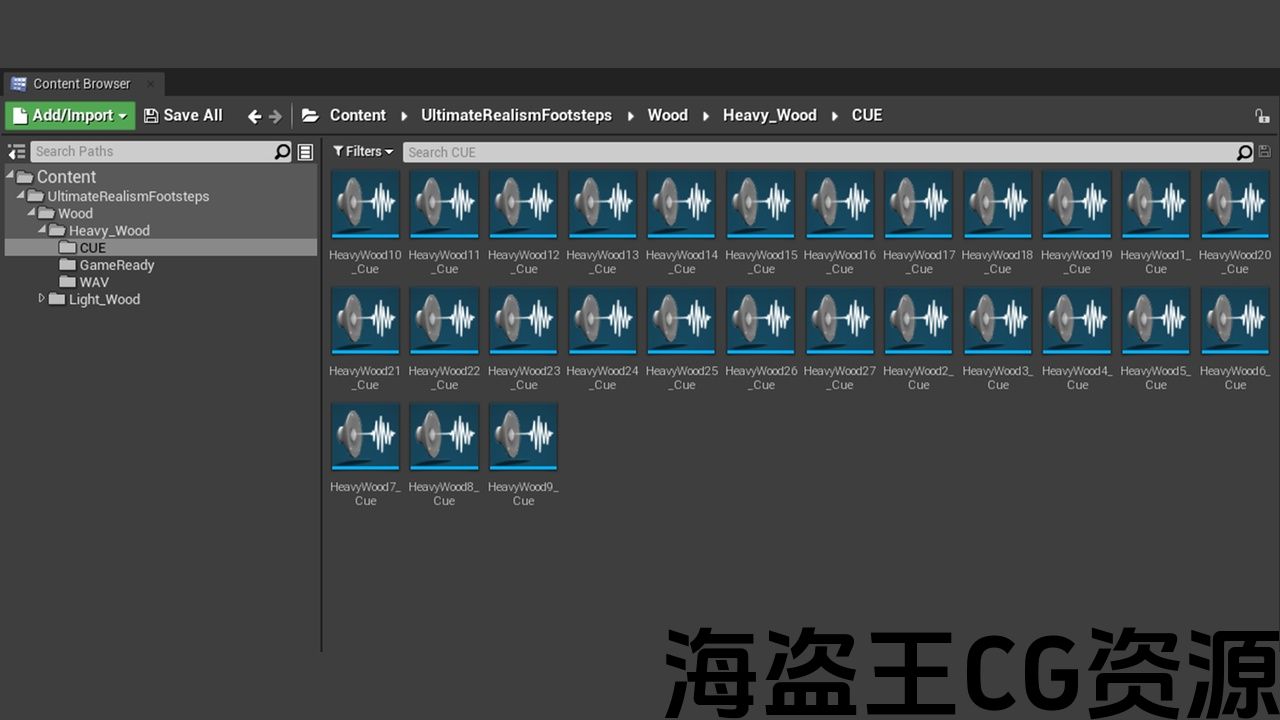Click the back navigation arrow
This screenshot has width=1280, height=720.
(x=254, y=116)
